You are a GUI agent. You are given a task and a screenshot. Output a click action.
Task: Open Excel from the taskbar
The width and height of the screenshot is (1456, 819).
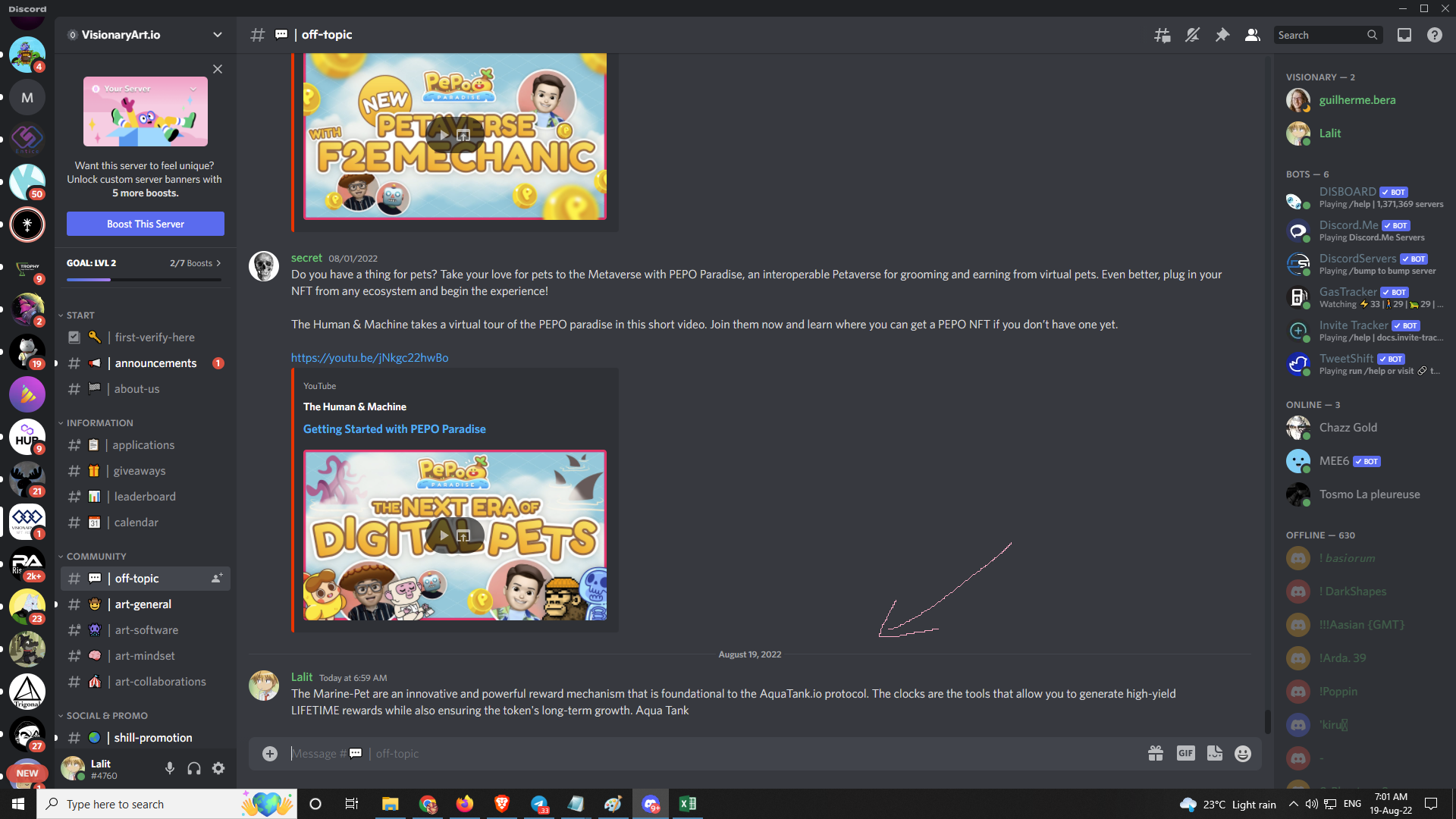[688, 804]
